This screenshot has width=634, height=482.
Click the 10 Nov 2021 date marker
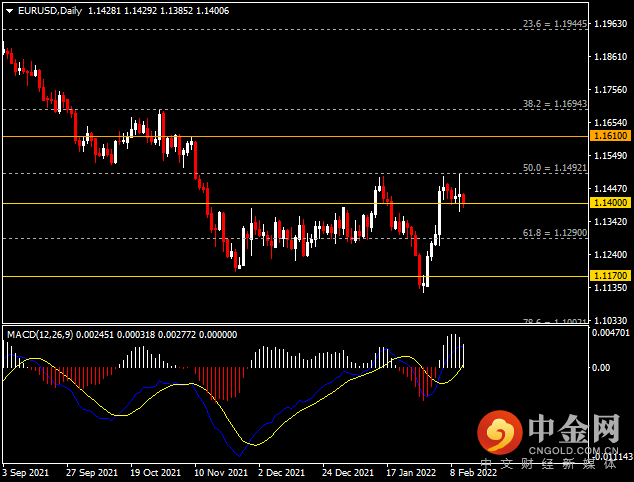(221, 473)
